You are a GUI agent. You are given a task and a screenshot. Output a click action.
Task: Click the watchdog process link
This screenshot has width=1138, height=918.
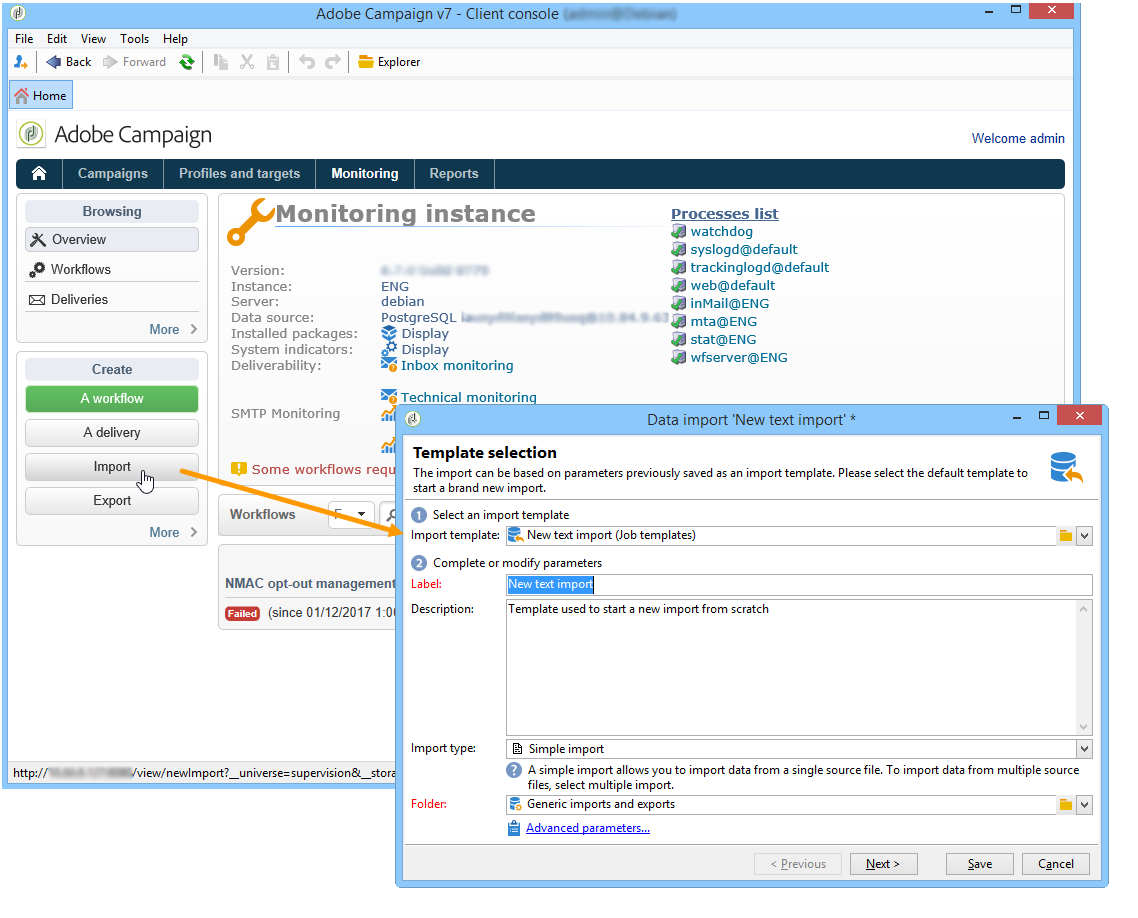(721, 231)
